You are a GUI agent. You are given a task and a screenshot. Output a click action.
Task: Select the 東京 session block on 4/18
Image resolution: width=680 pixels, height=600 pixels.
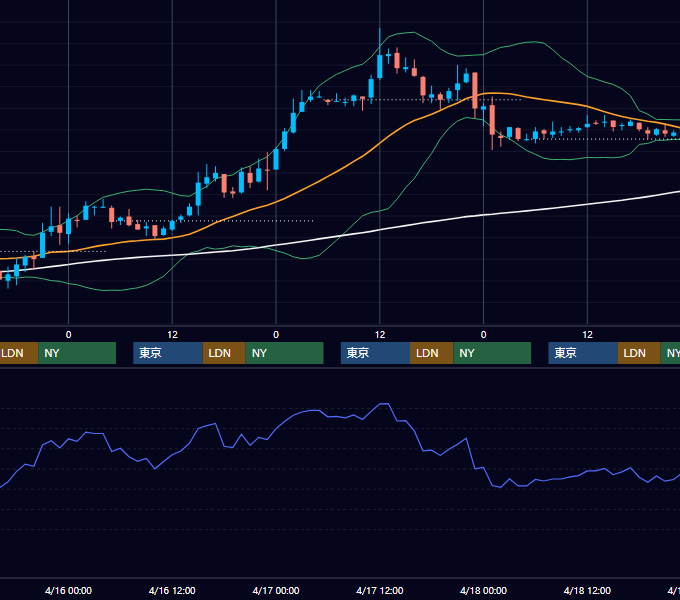pyautogui.click(x=583, y=353)
